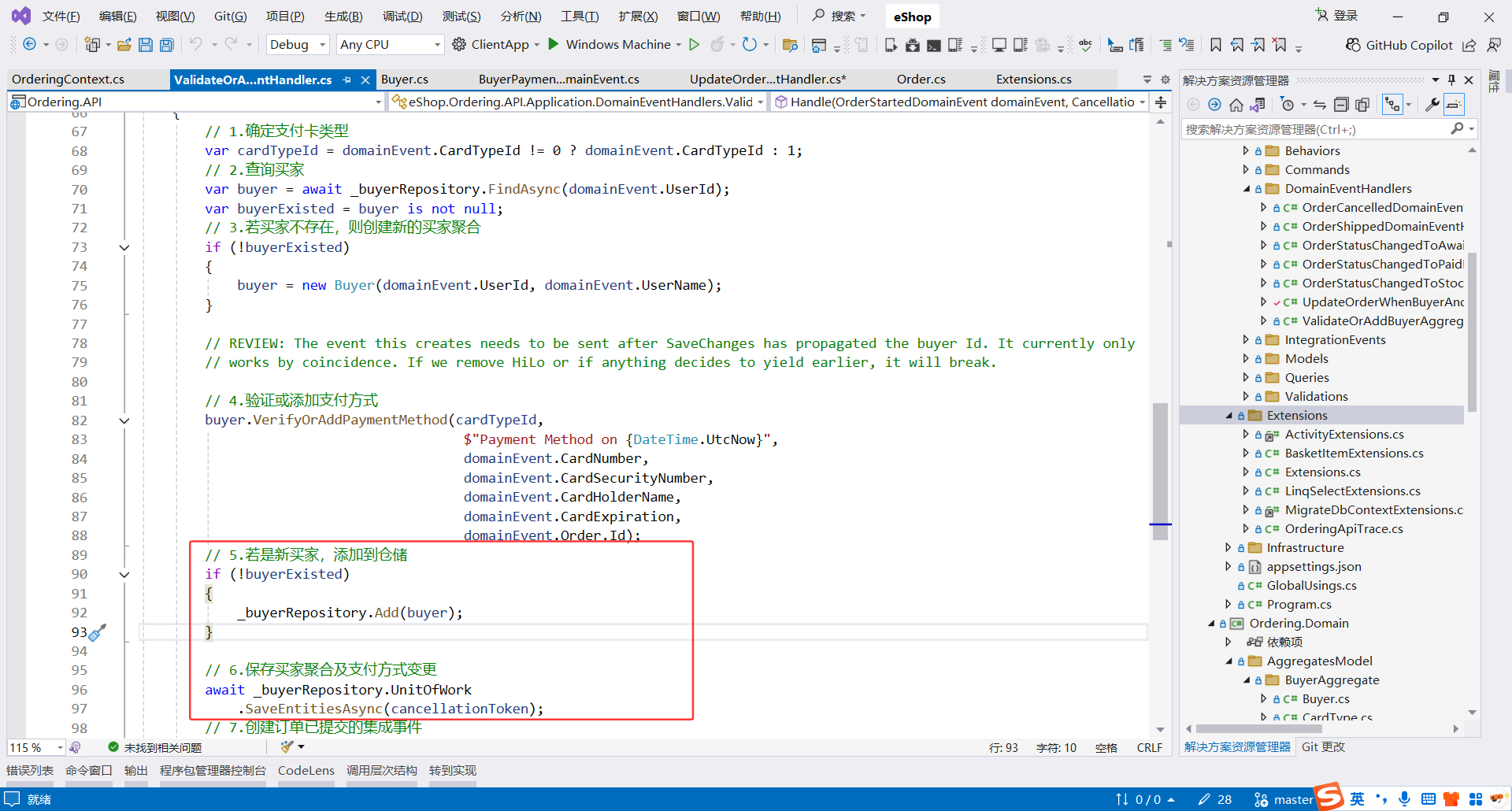Click the Undo arrow in the toolbar
Image resolution: width=1512 pixels, height=811 pixels.
[x=195, y=44]
